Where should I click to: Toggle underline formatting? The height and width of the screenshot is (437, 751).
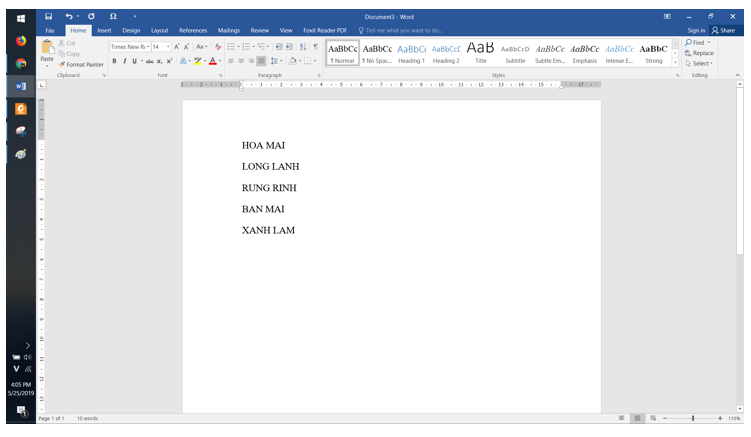tap(135, 61)
